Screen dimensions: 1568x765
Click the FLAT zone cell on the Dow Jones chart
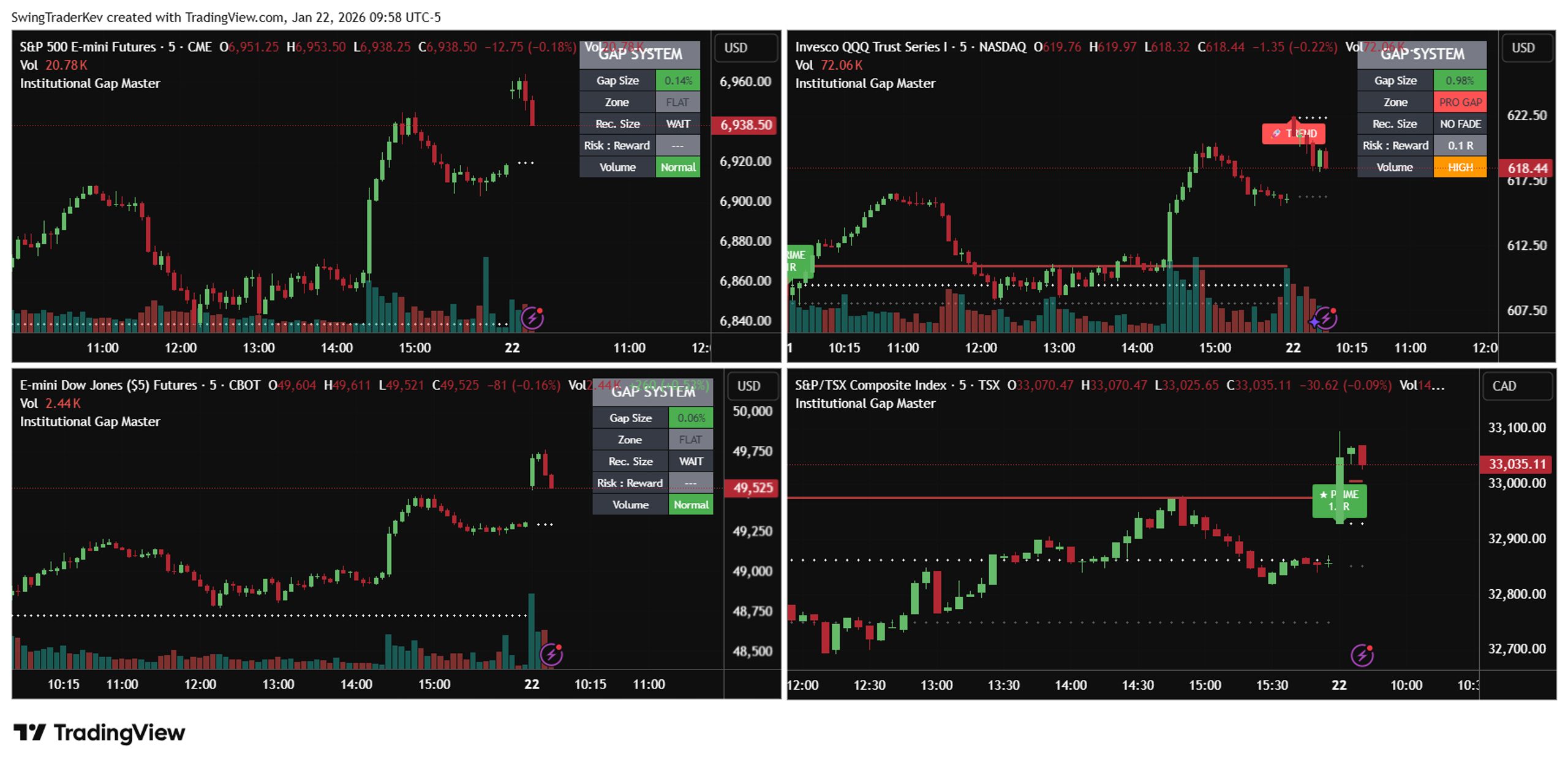click(691, 440)
